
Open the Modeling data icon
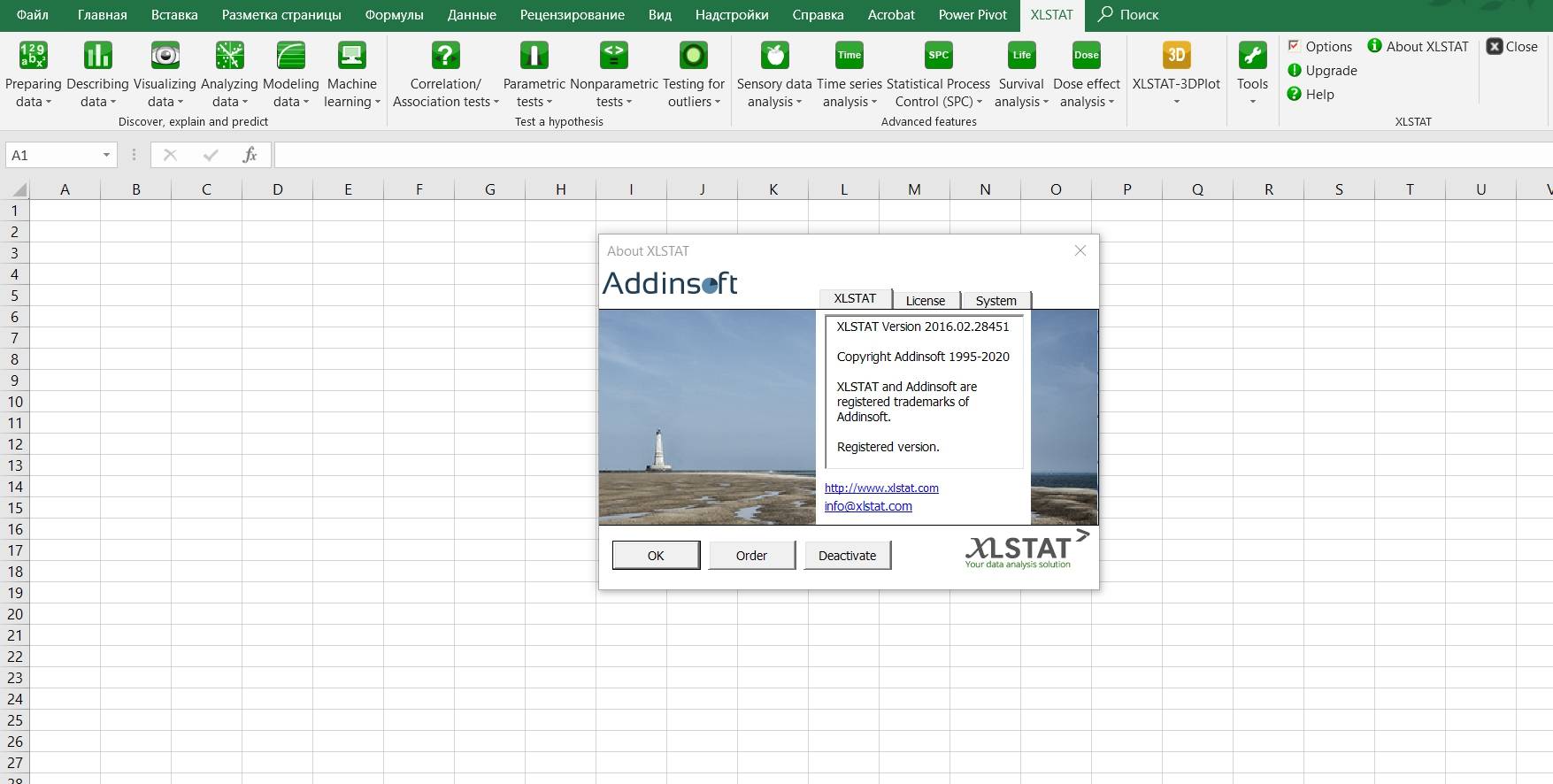click(291, 56)
